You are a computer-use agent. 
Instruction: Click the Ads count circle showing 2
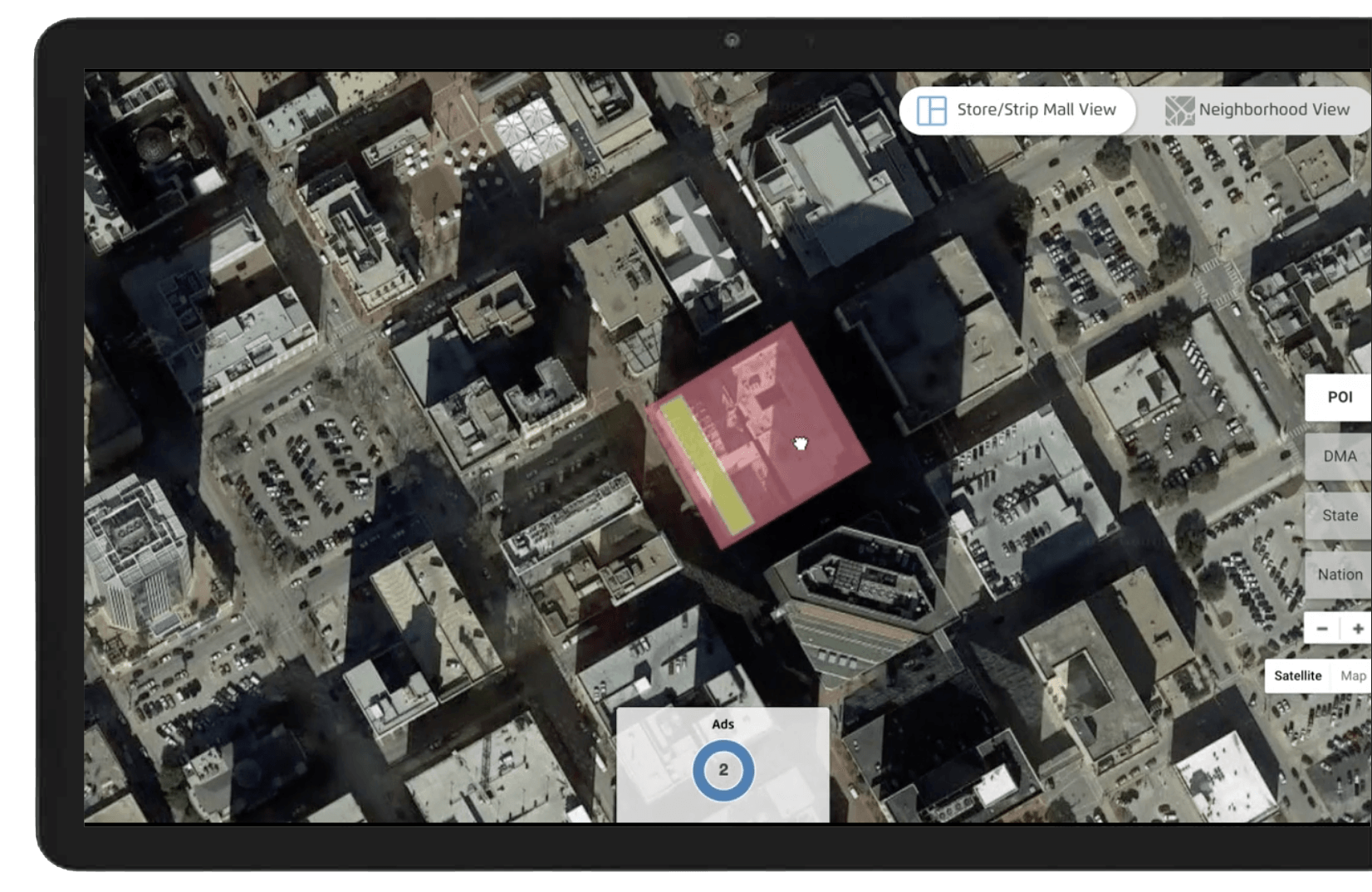pyautogui.click(x=723, y=770)
